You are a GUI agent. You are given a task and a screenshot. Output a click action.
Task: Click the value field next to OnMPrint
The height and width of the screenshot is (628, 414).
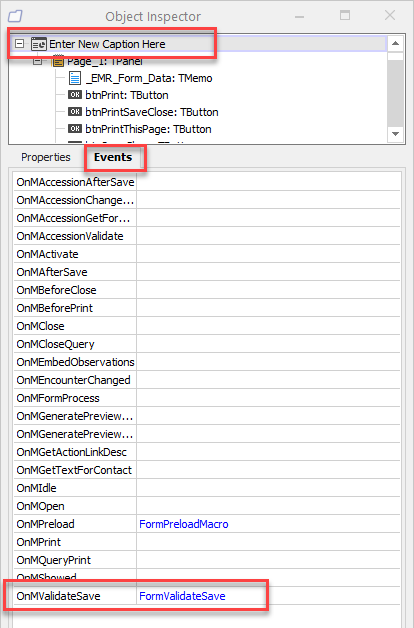[x=268, y=543]
